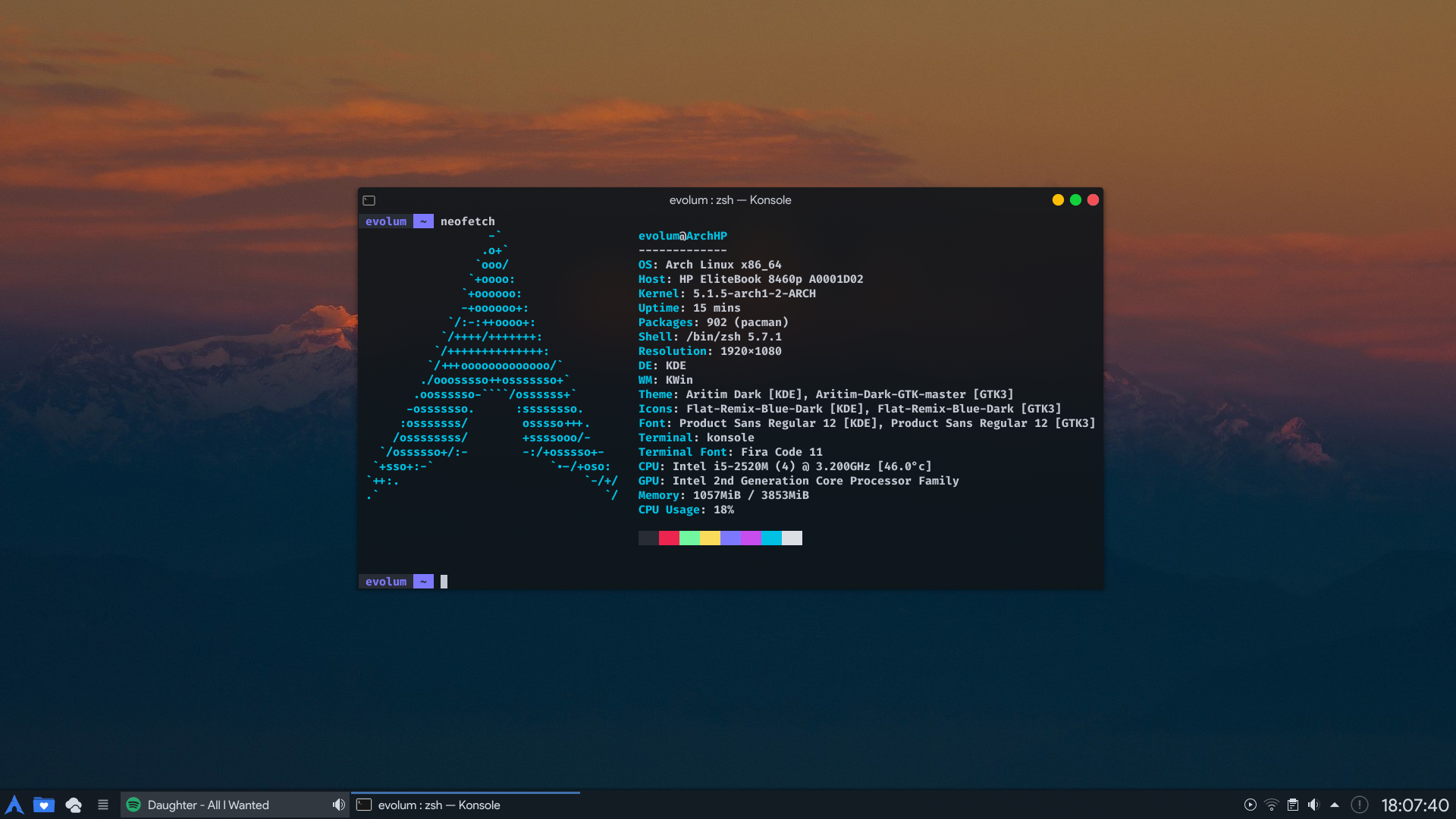Open the media player tray icon
1456x819 pixels.
(1250, 805)
